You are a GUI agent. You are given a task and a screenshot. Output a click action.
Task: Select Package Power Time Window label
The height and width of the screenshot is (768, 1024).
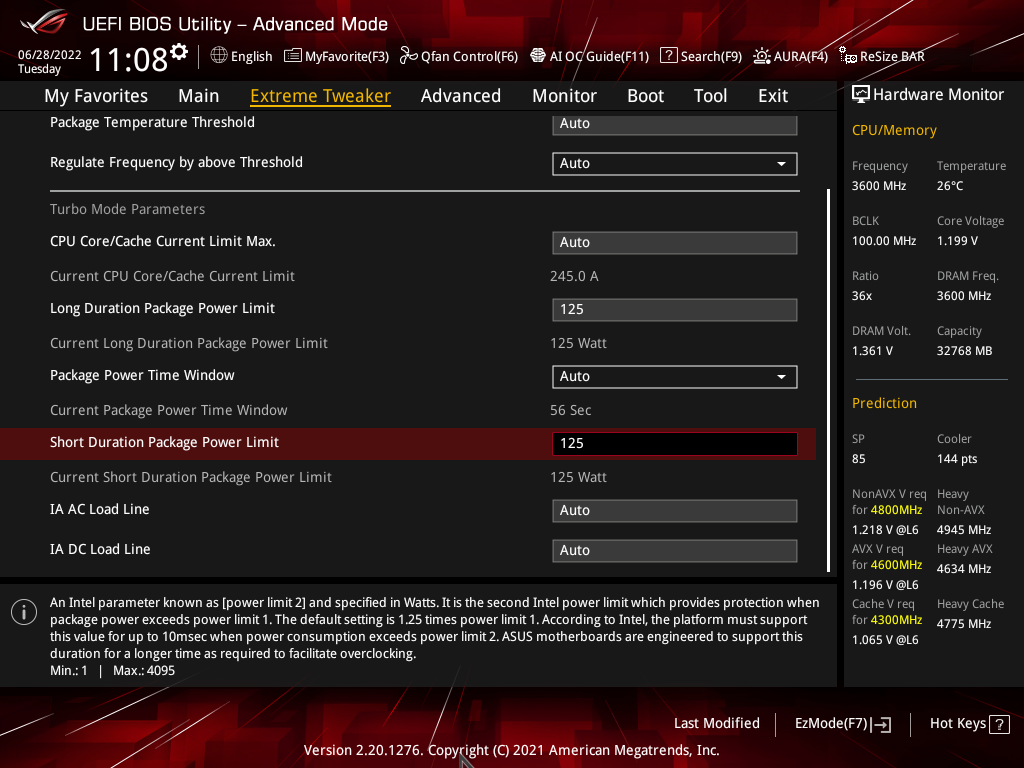[x=142, y=376]
